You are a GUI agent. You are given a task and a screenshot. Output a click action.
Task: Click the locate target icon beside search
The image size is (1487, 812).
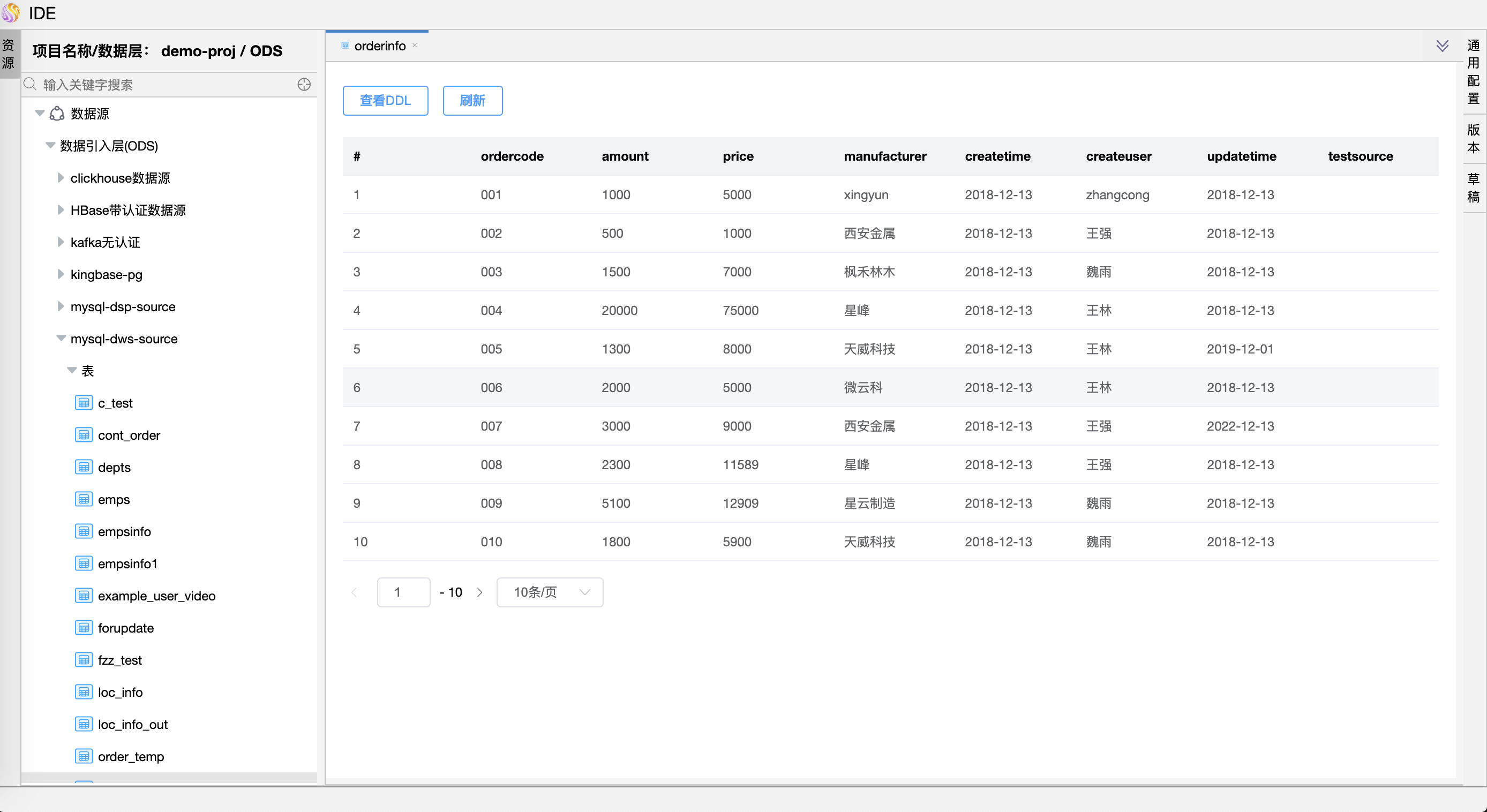(x=304, y=85)
